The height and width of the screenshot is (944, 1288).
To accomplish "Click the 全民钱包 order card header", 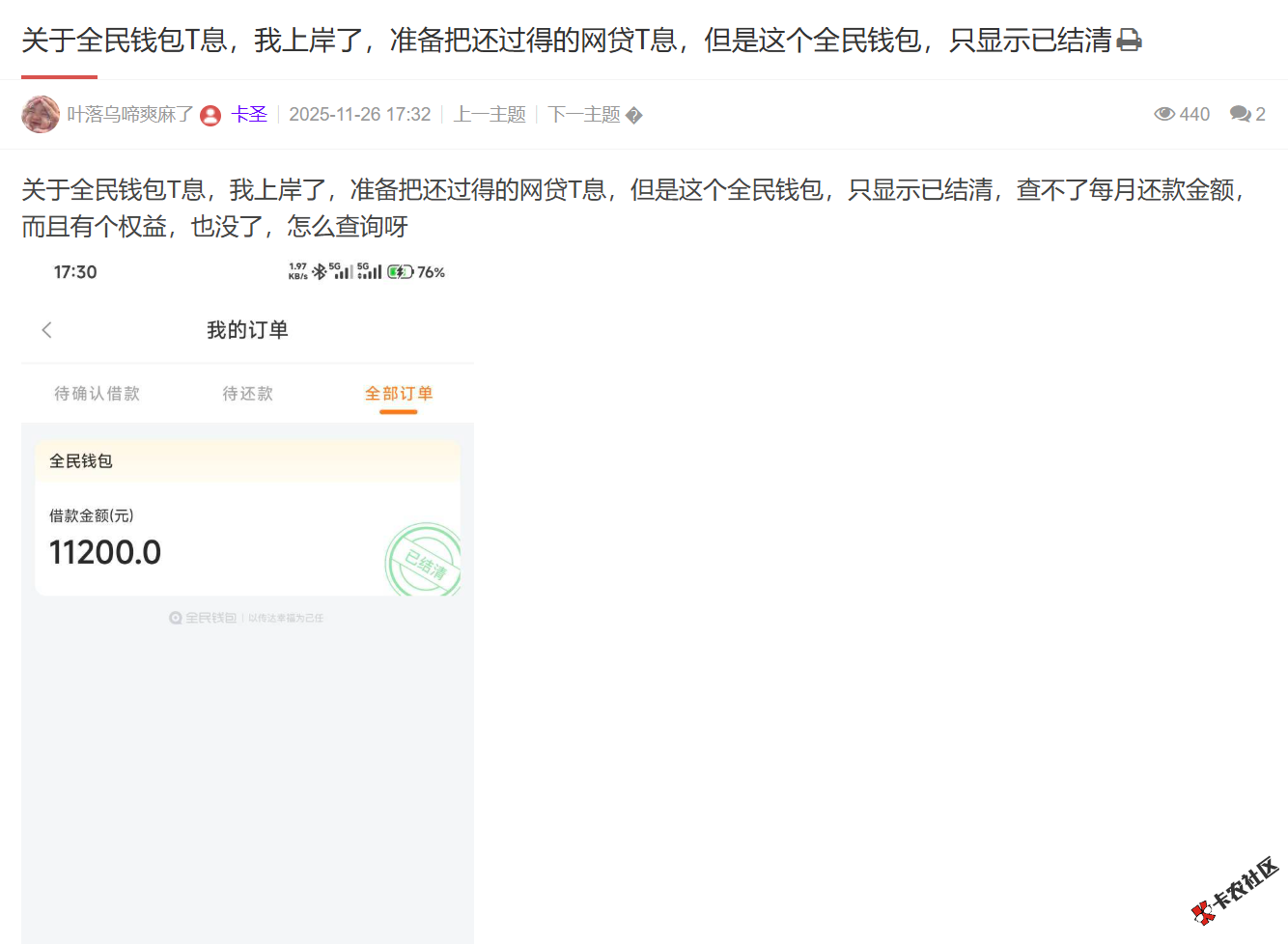I will tap(247, 461).
